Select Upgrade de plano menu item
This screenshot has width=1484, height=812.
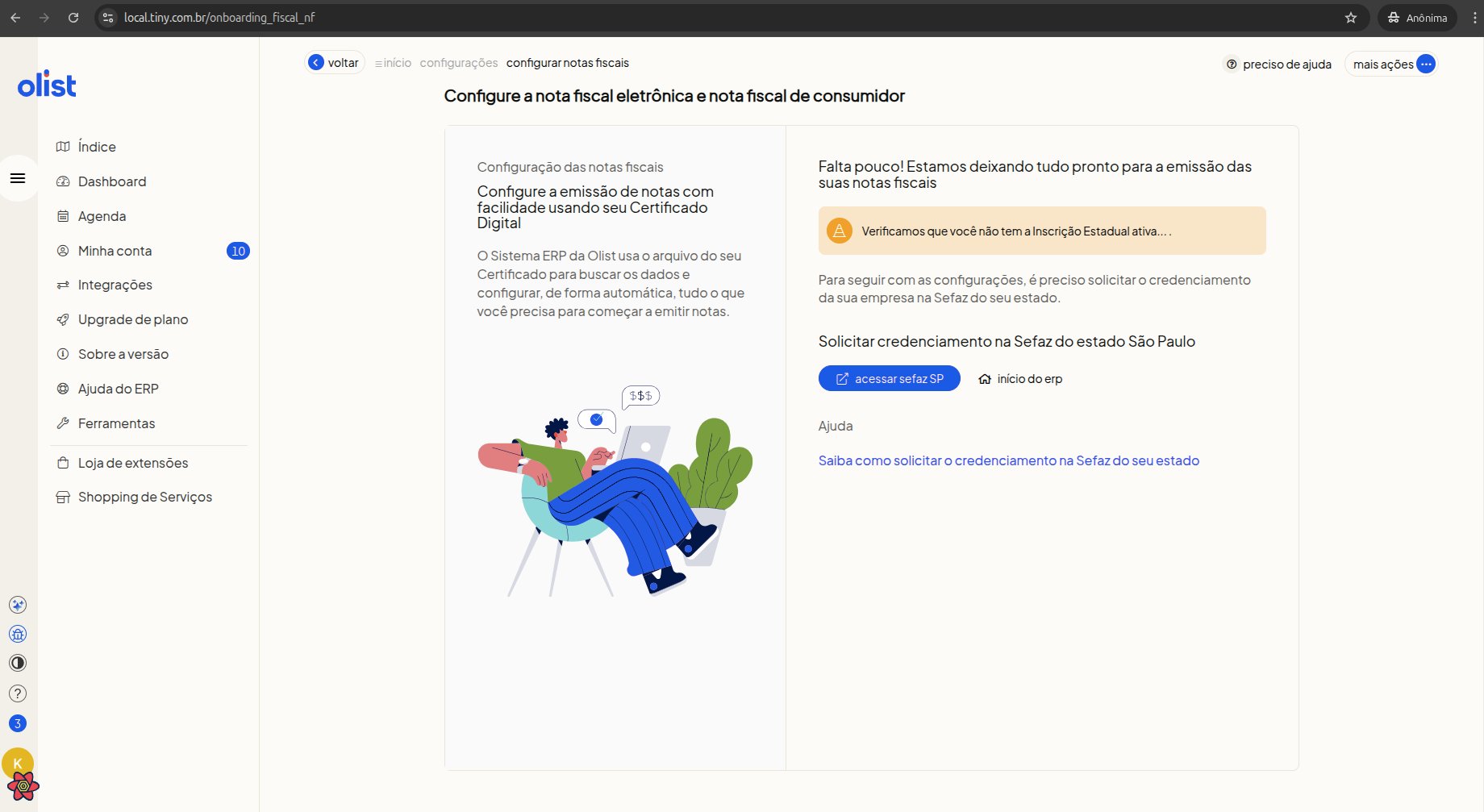click(x=133, y=319)
